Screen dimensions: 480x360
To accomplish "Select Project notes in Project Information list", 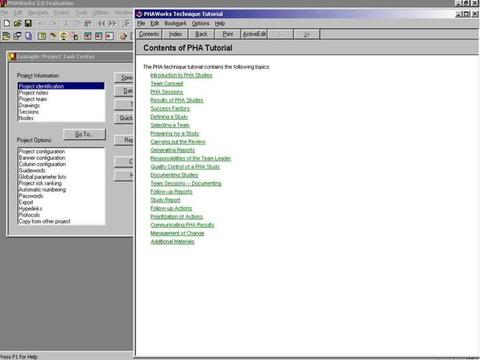I will coord(33,93).
